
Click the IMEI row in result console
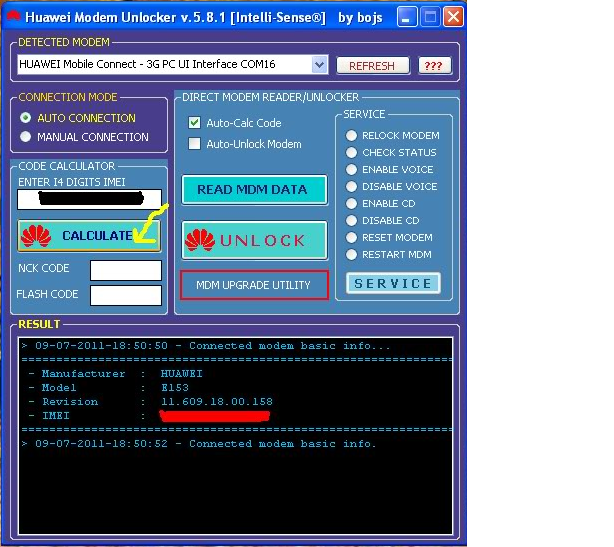pos(150,416)
